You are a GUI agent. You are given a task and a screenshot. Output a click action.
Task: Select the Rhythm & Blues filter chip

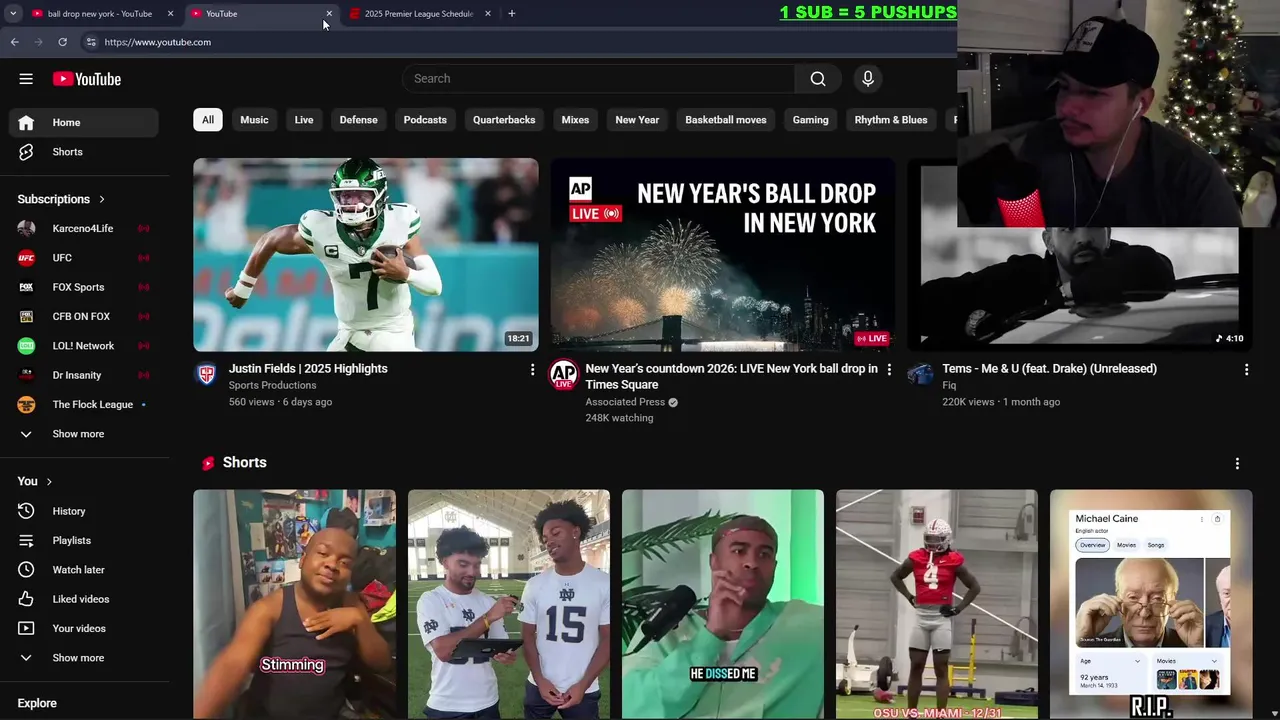[x=891, y=120]
